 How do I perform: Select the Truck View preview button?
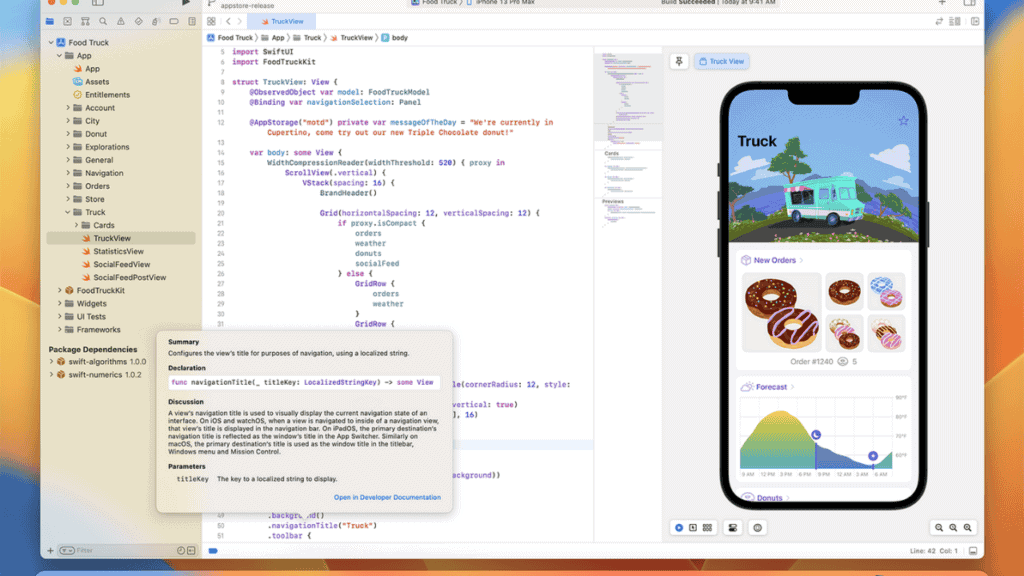[x=722, y=61]
